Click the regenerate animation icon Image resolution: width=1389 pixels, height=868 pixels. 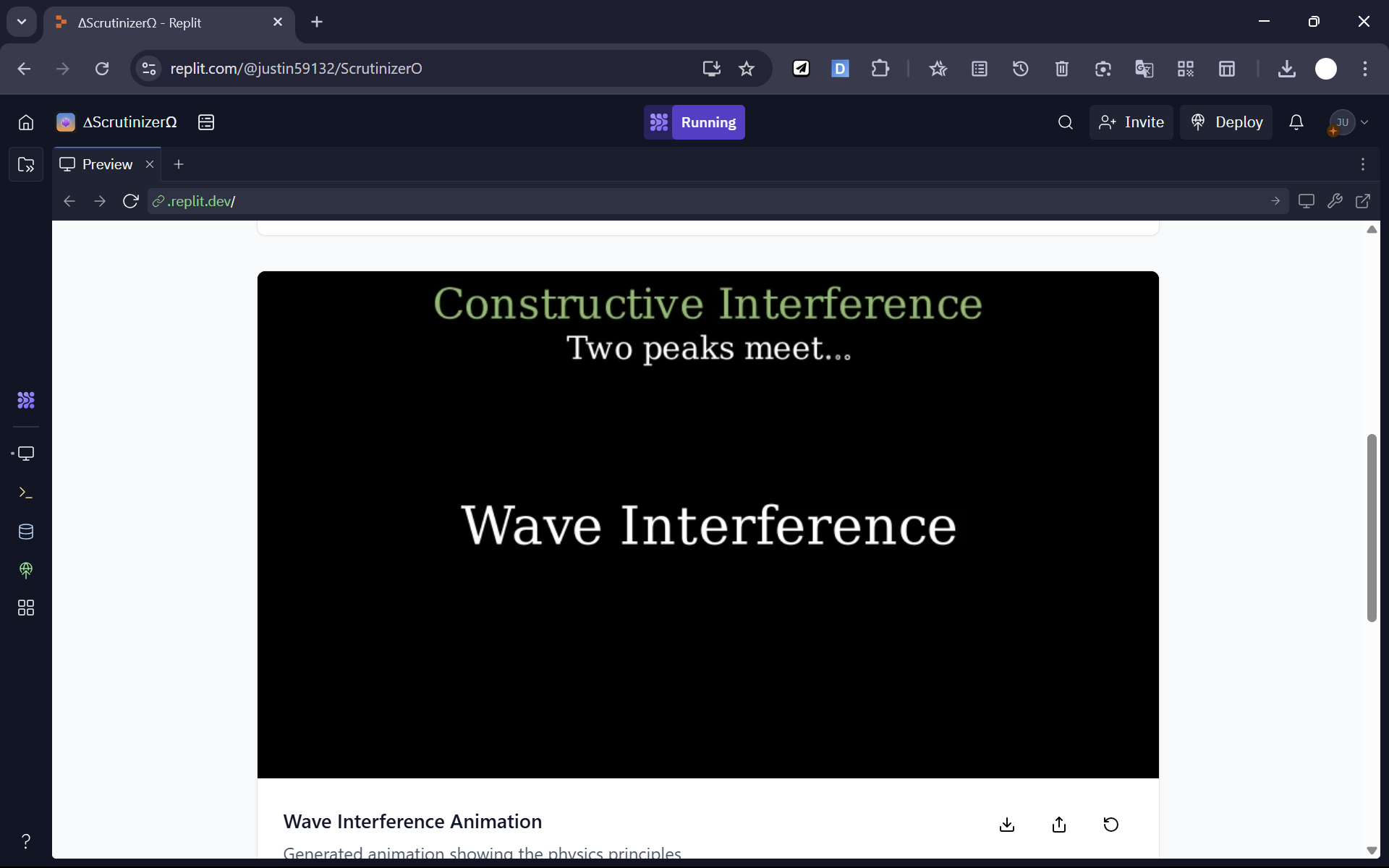(1110, 825)
